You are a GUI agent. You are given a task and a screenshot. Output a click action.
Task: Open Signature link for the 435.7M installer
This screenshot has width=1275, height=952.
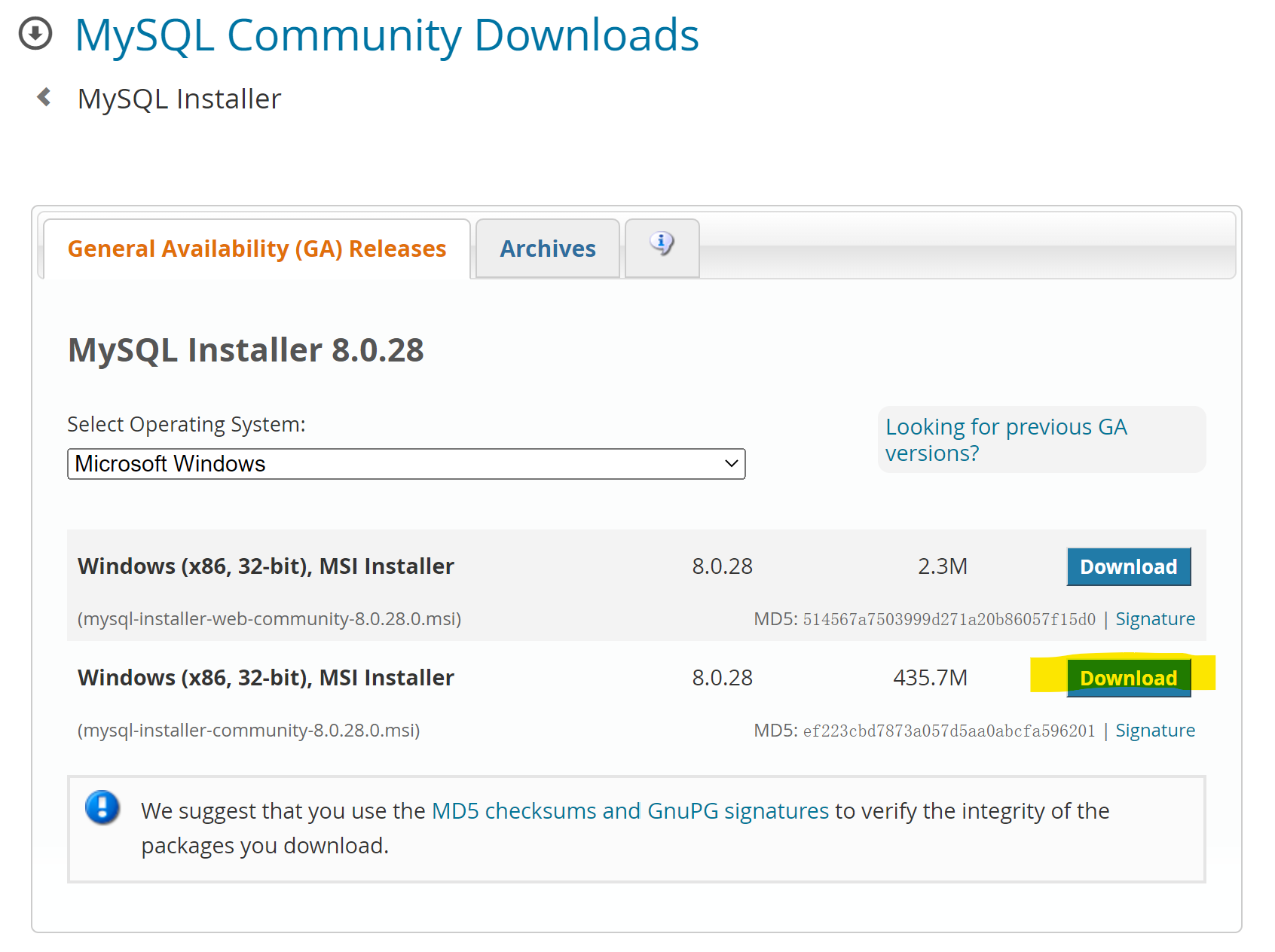coord(1154,731)
